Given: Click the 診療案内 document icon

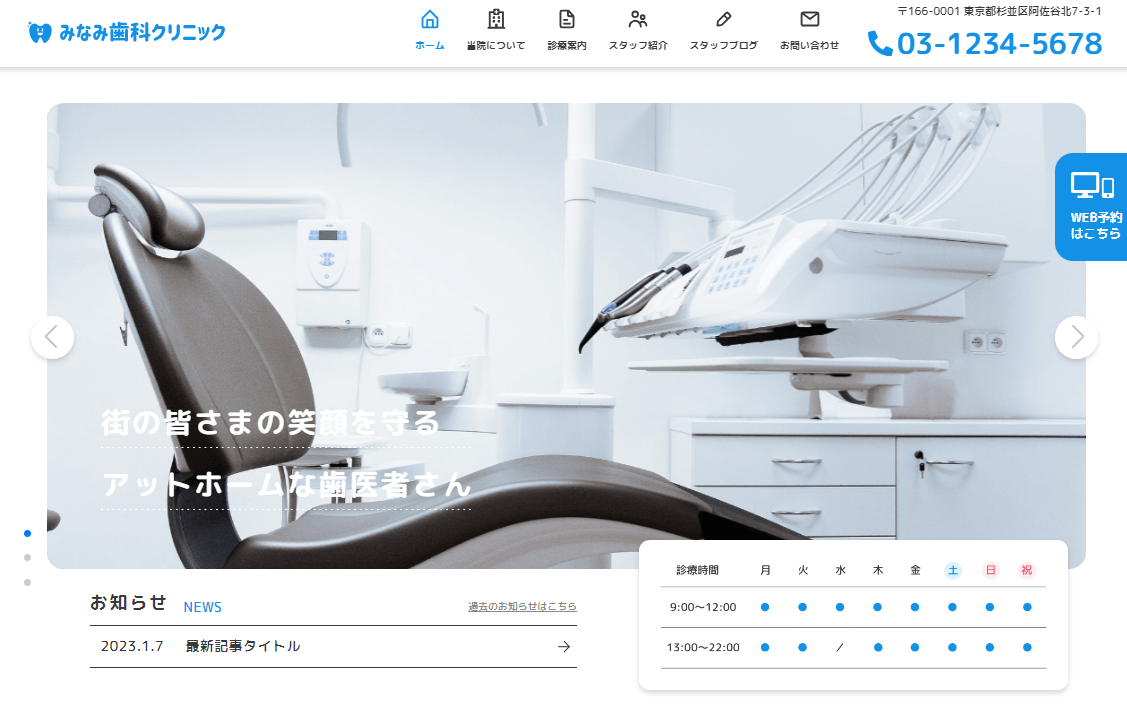Looking at the screenshot, I should [567, 17].
